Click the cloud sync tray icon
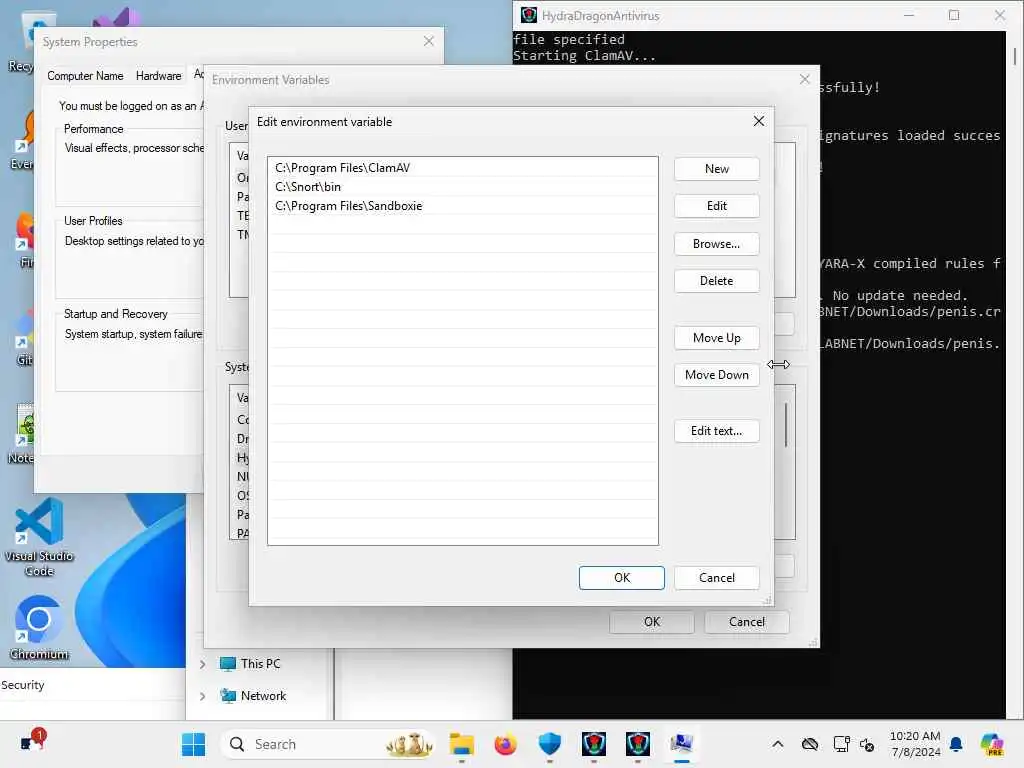 click(810, 744)
